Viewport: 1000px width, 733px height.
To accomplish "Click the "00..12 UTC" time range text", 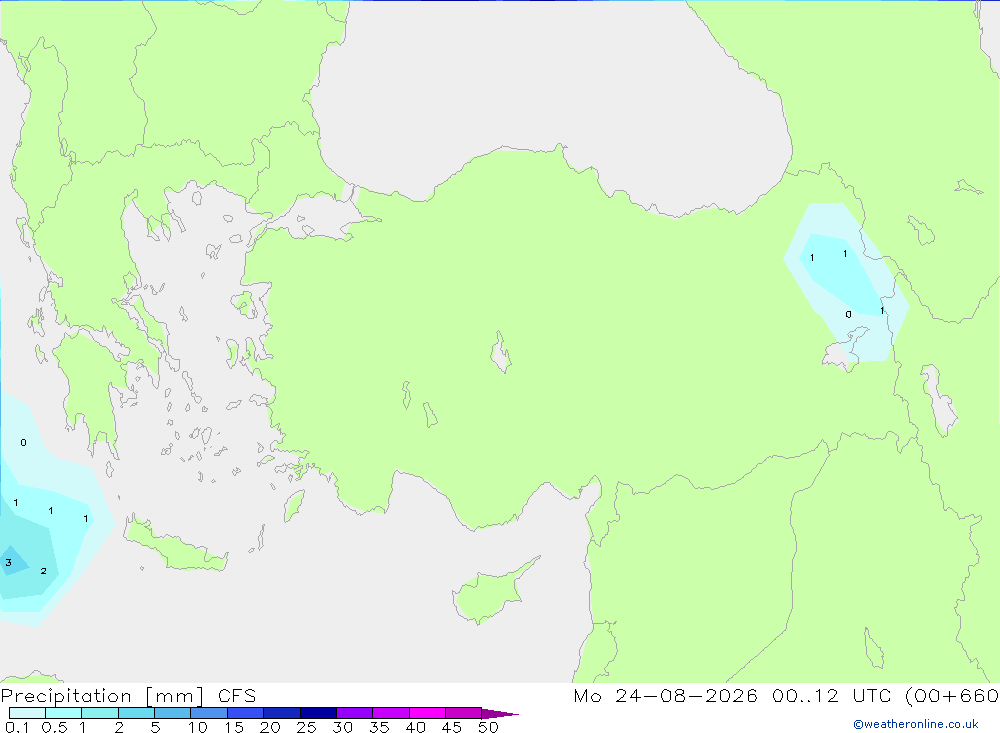I will point(833,695).
